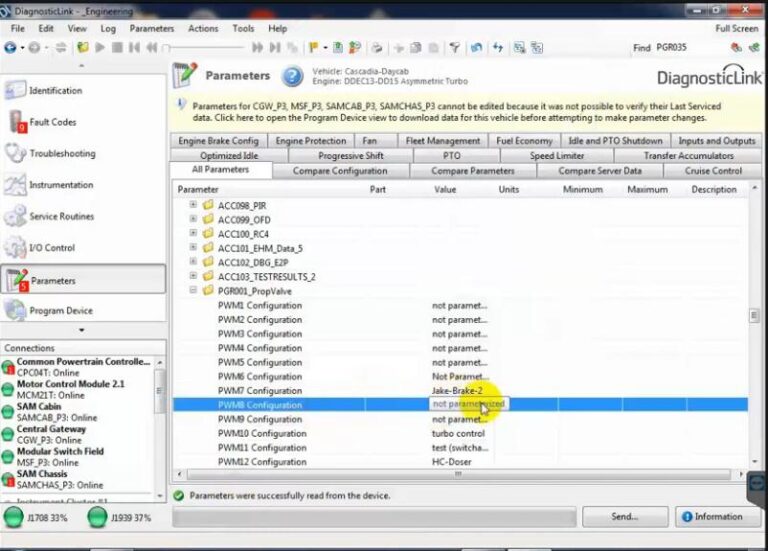Viewport: 768px width, 551px height.
Task: Switch to Engine Brake Config tab
Action: coord(218,141)
